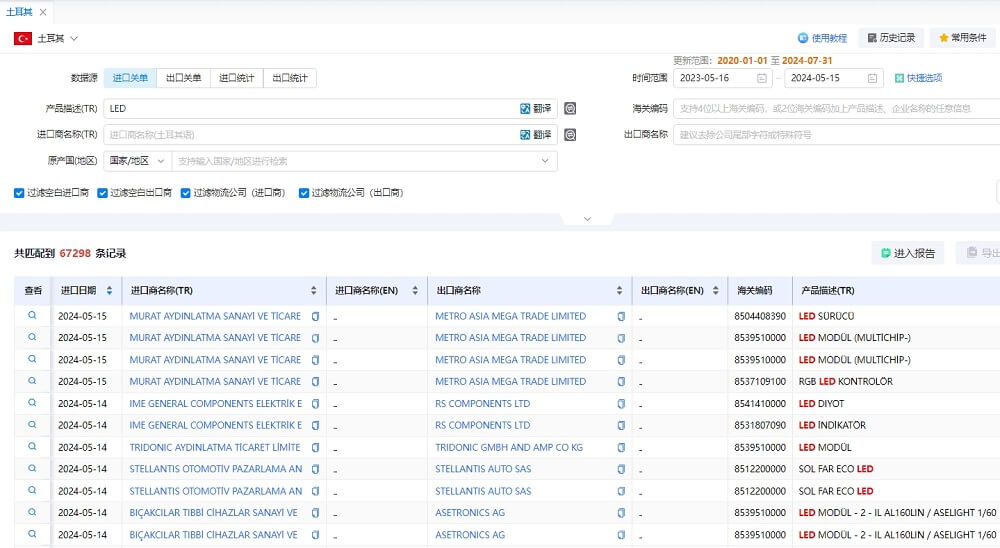Toggle 过滤空白进口商 checkbox
The image size is (1000, 548).
click(x=19, y=193)
